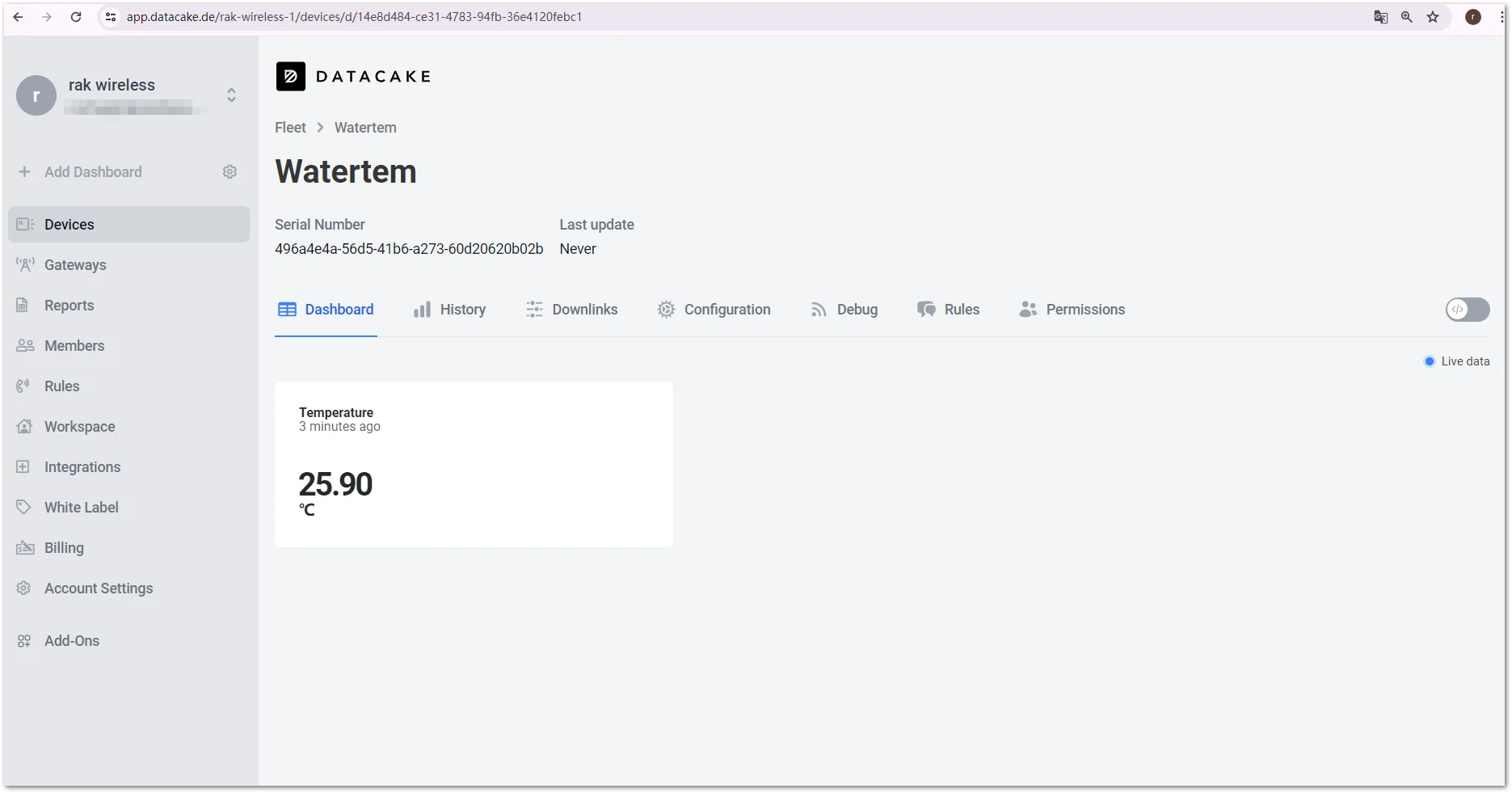Open the Configuration tab
Screen dimensions: 1512x793
(714, 310)
